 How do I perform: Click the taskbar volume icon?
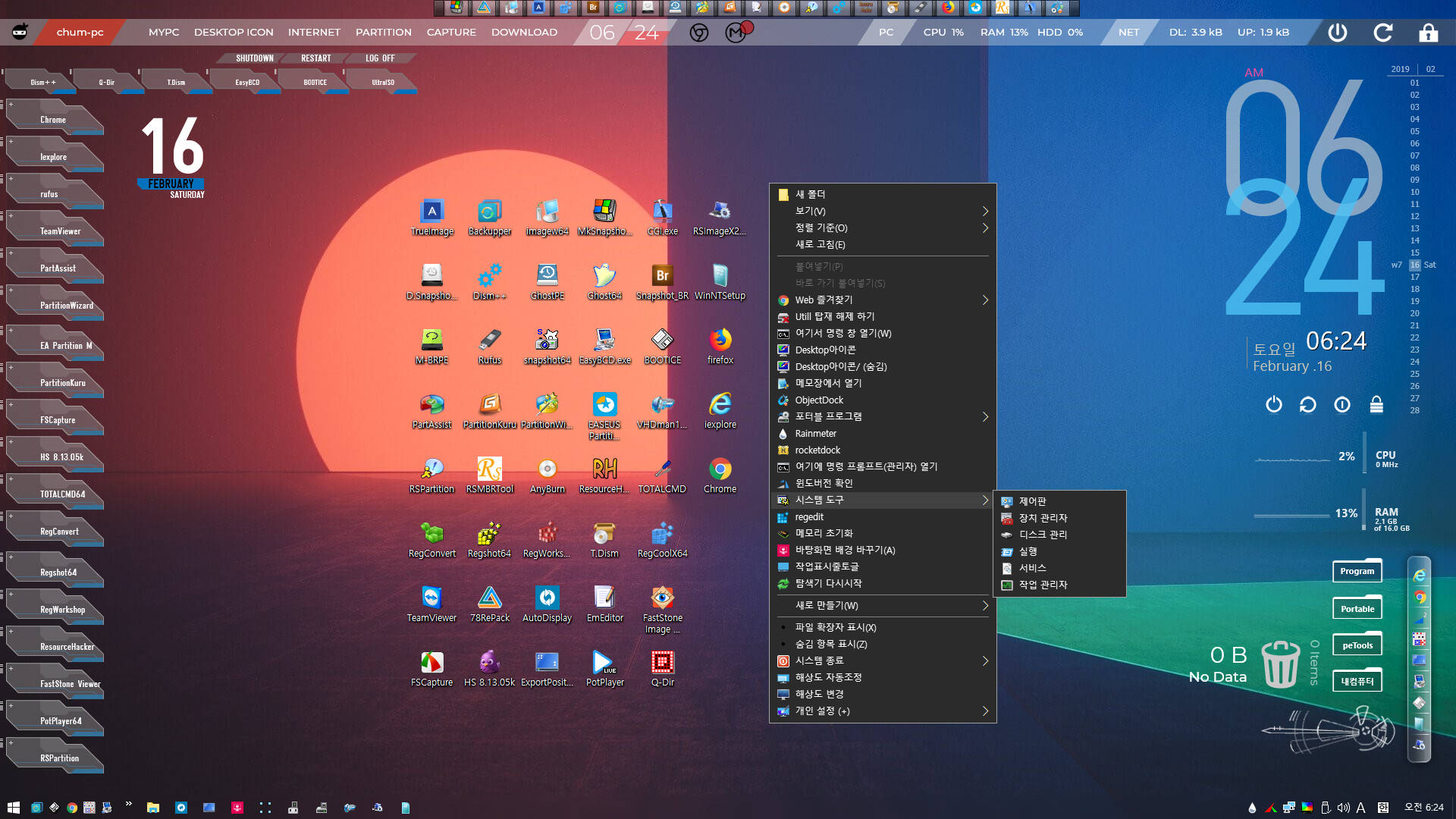click(1343, 808)
